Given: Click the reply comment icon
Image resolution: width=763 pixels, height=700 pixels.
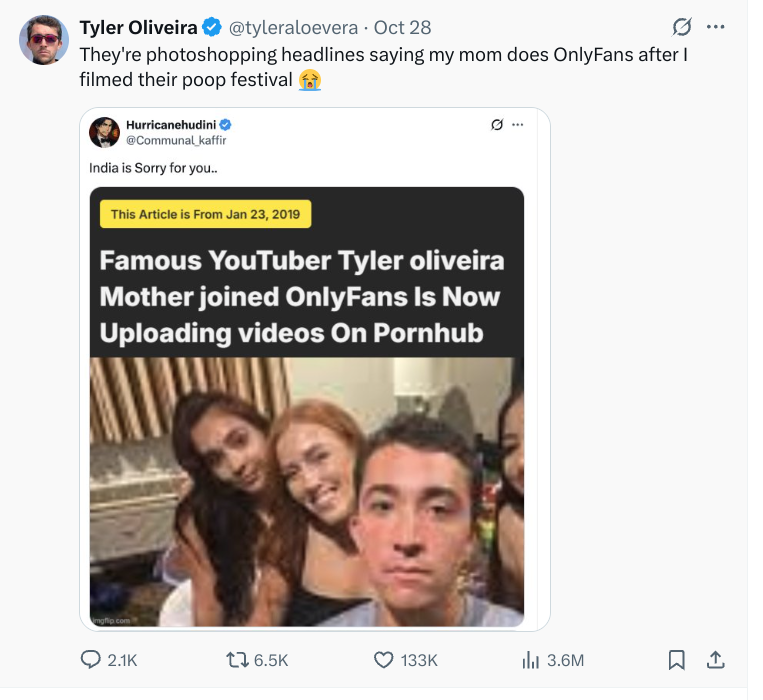Looking at the screenshot, I should (x=91, y=660).
